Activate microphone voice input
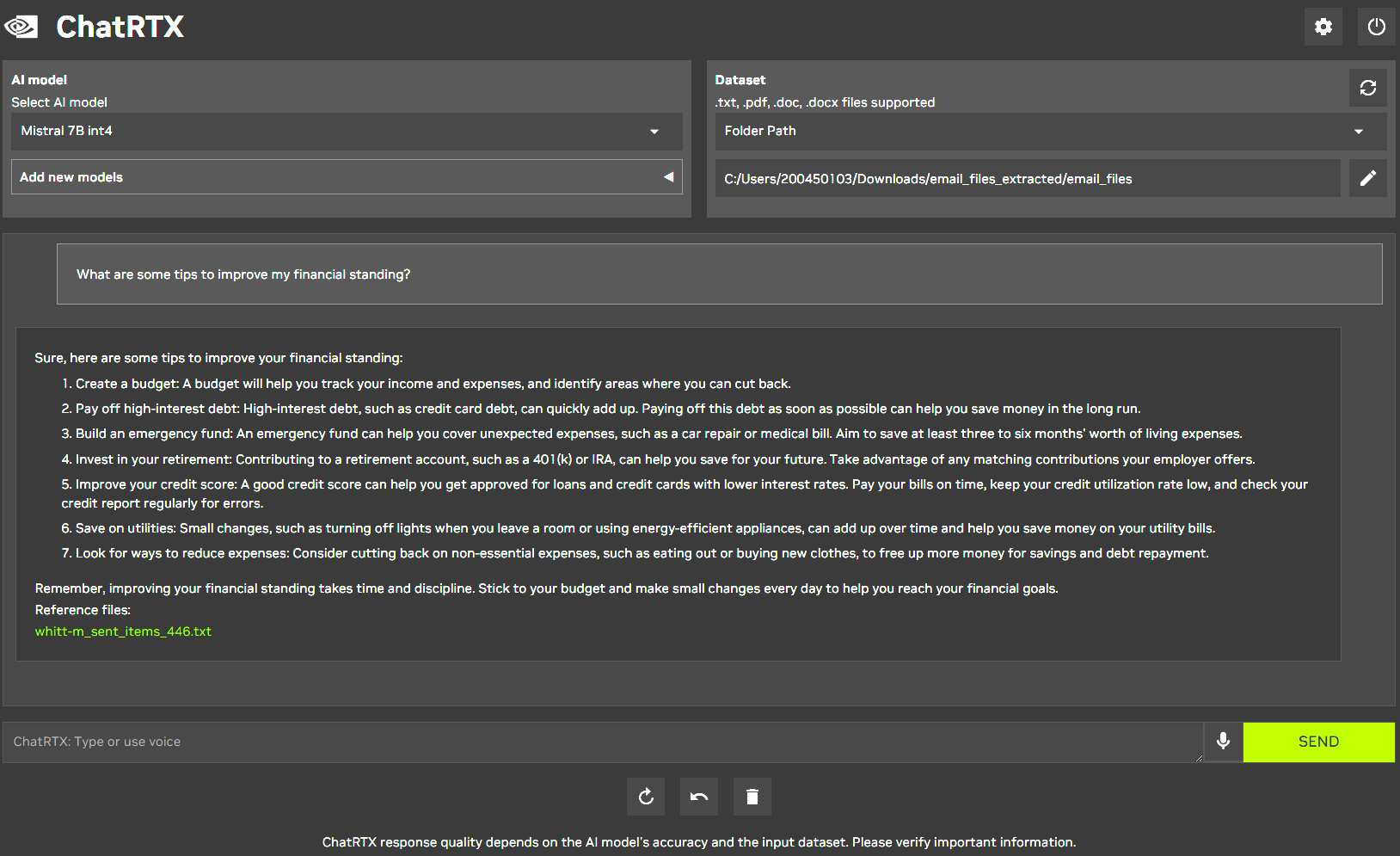The image size is (1400, 856). 1223,742
